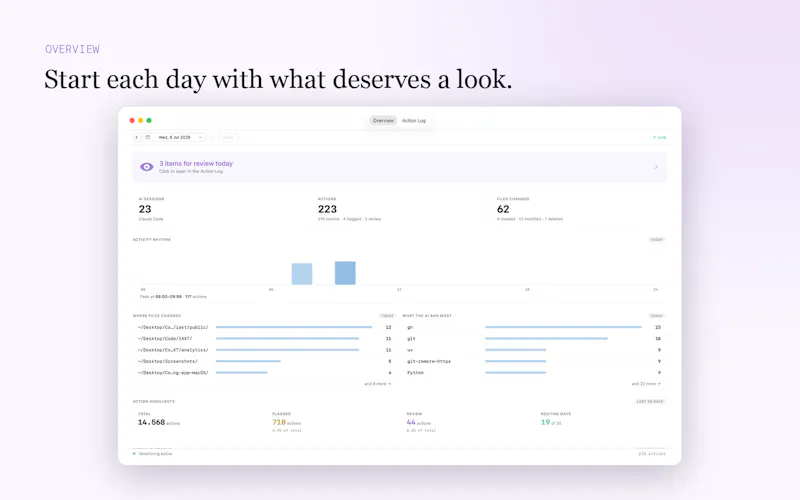Viewport: 800px width, 500px height.
Task: Click the Total 14,568 actions value
Action: pos(159,422)
